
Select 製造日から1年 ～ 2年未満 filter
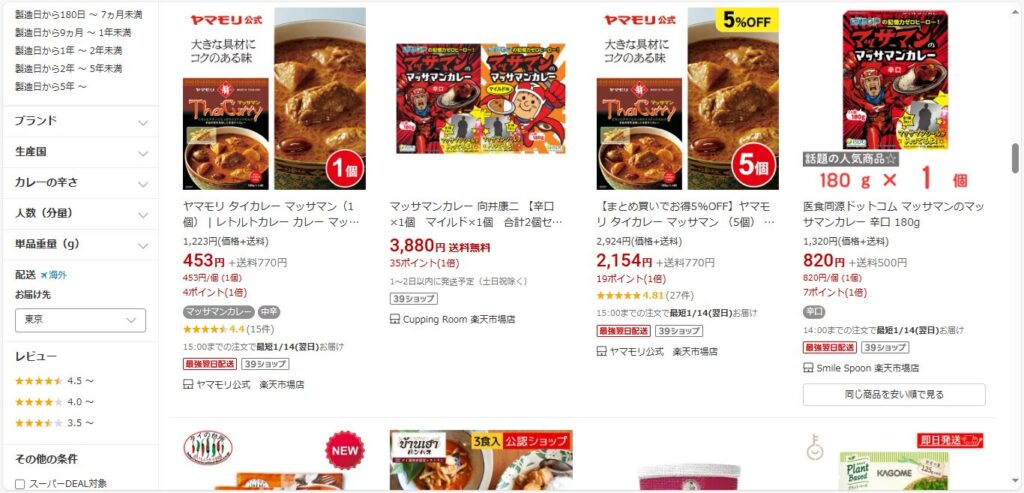point(69,50)
